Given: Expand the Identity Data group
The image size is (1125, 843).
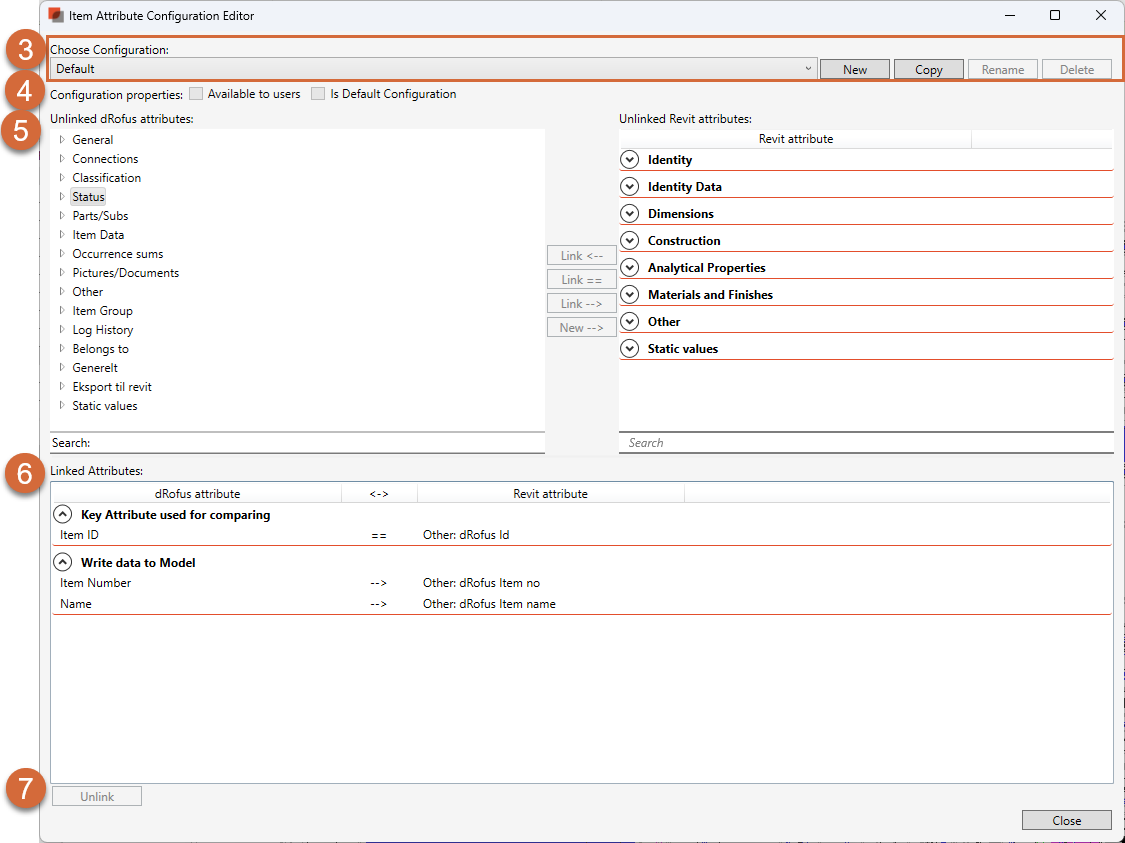Looking at the screenshot, I should pos(629,186).
